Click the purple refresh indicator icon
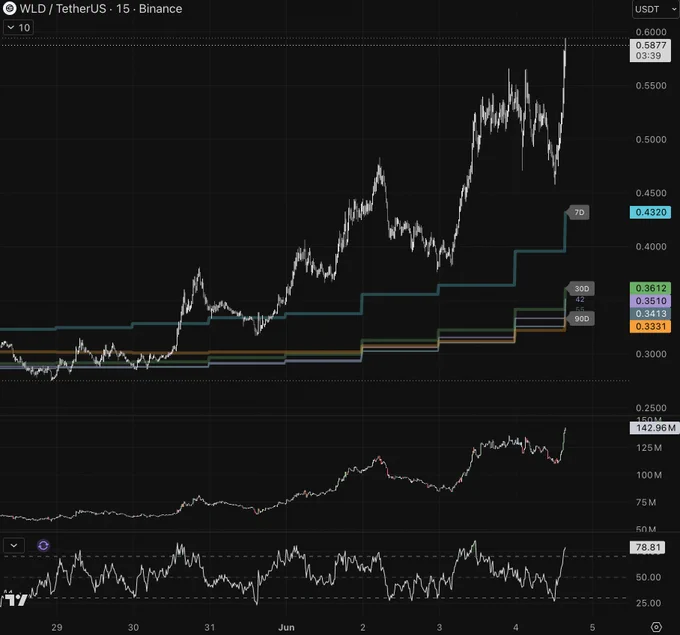680x635 pixels. [43, 545]
